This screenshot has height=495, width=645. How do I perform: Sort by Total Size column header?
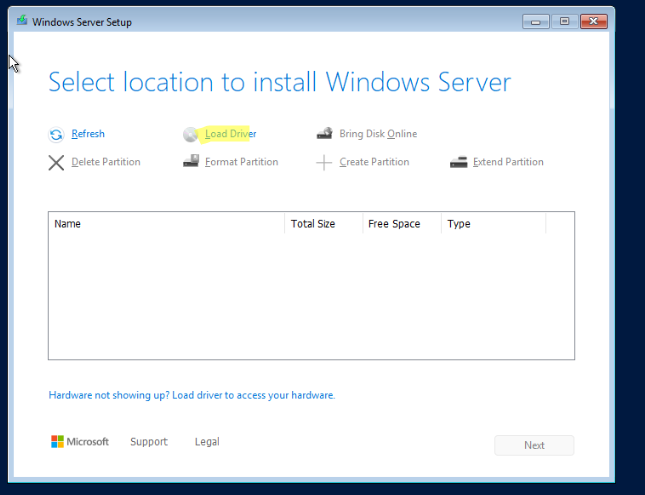pyautogui.click(x=313, y=224)
